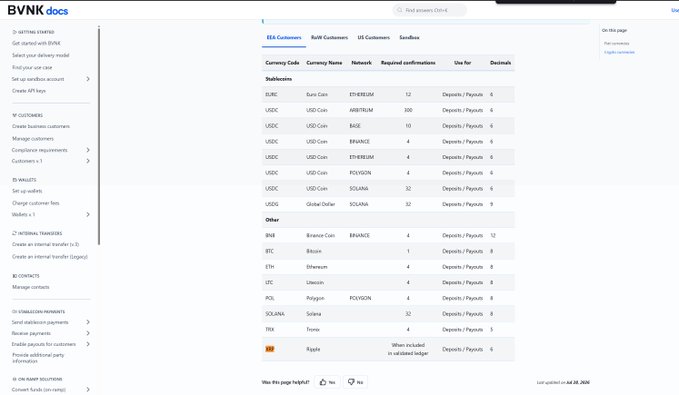This screenshot has width=679, height=395.
Task: Open Manage customers page
Action: [33, 139]
